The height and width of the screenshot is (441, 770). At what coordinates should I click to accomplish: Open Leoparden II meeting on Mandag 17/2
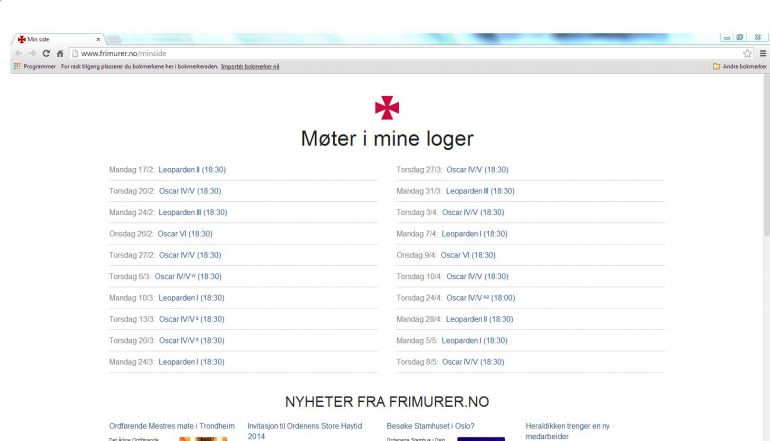click(192, 170)
